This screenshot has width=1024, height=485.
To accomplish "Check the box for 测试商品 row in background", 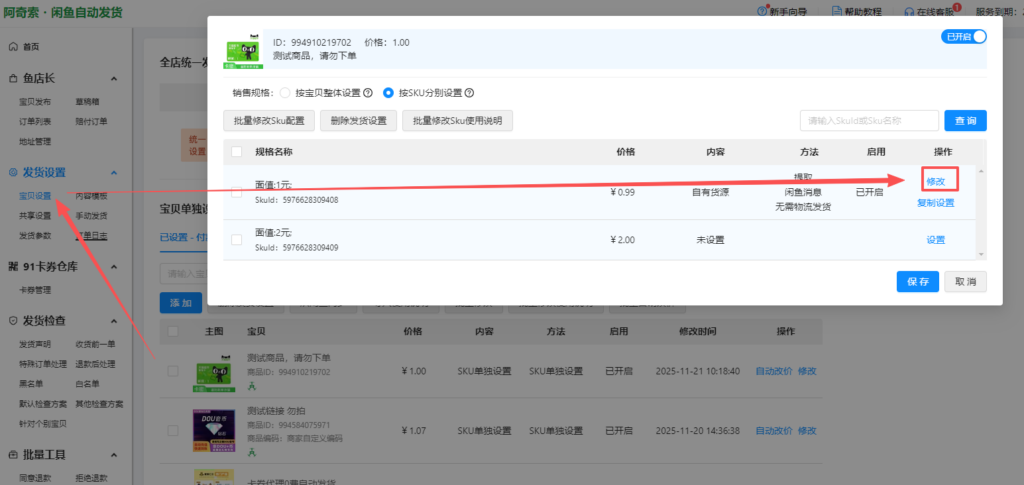I will [x=173, y=371].
